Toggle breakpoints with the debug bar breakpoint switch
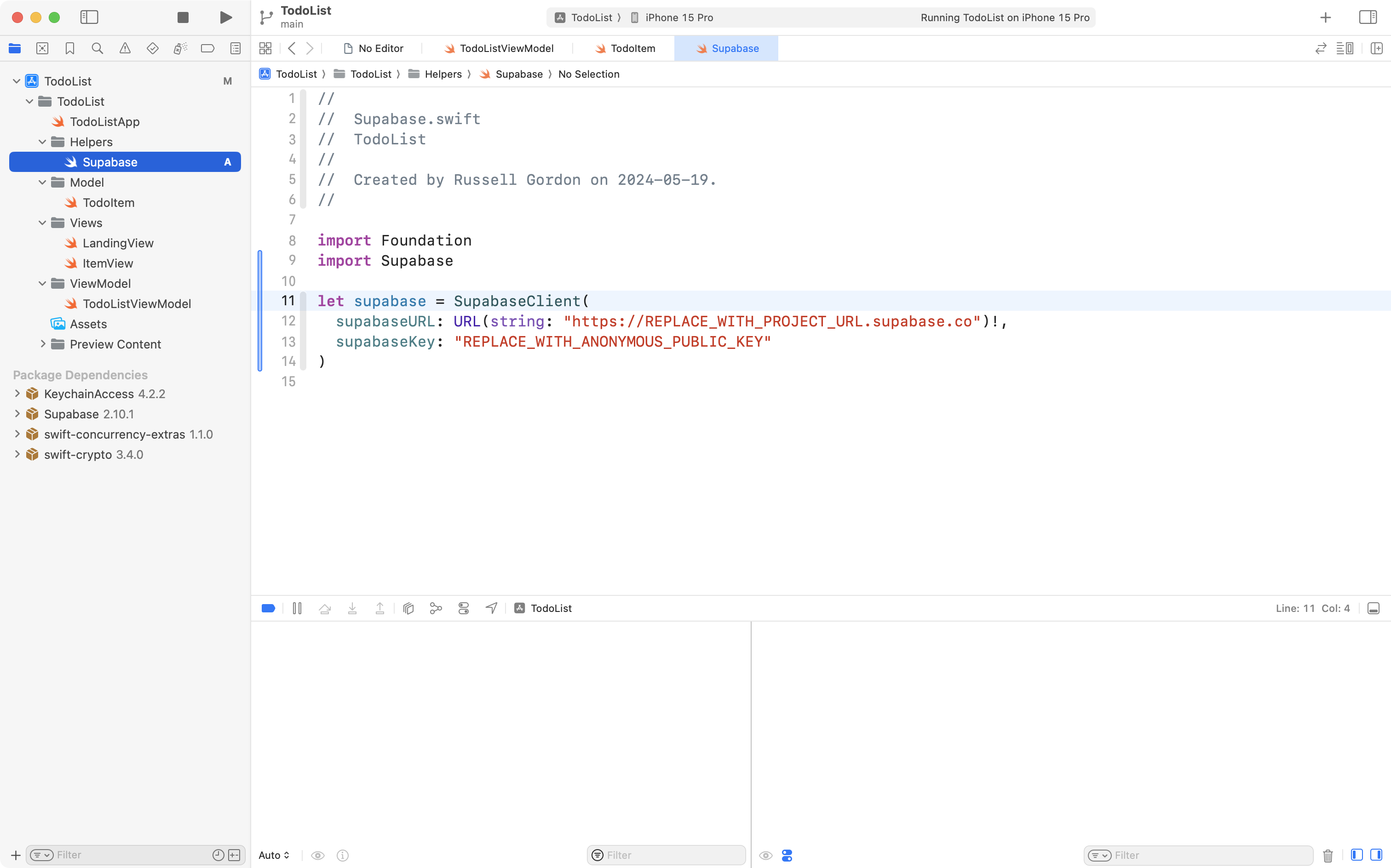This screenshot has height=868, width=1391. pos(268,608)
